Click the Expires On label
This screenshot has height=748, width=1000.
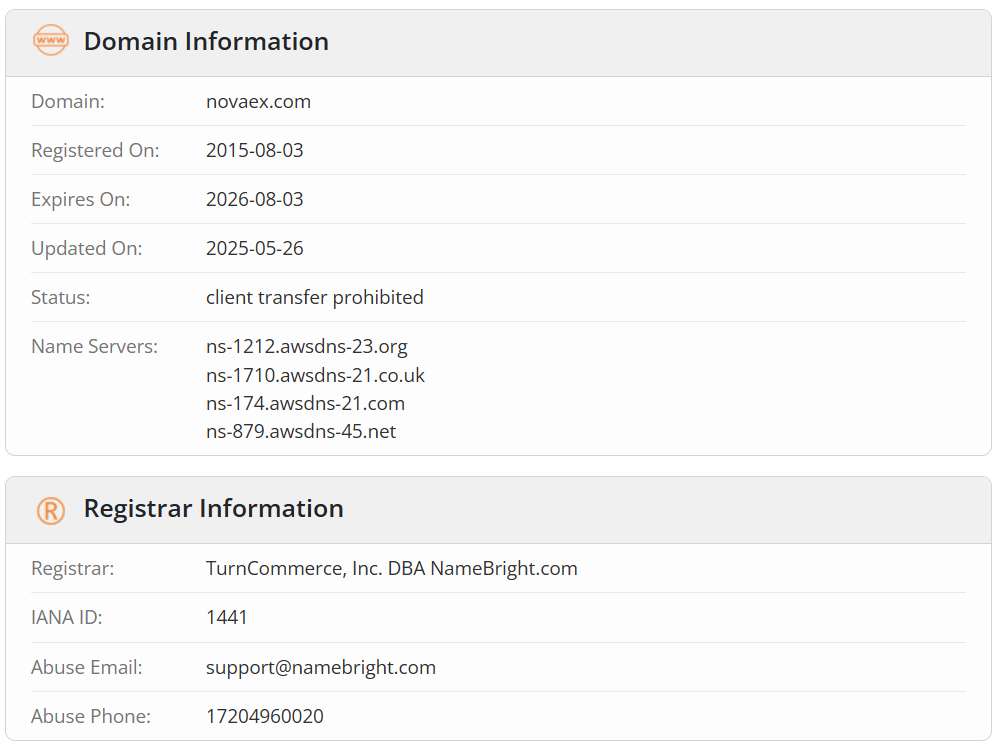point(81,200)
